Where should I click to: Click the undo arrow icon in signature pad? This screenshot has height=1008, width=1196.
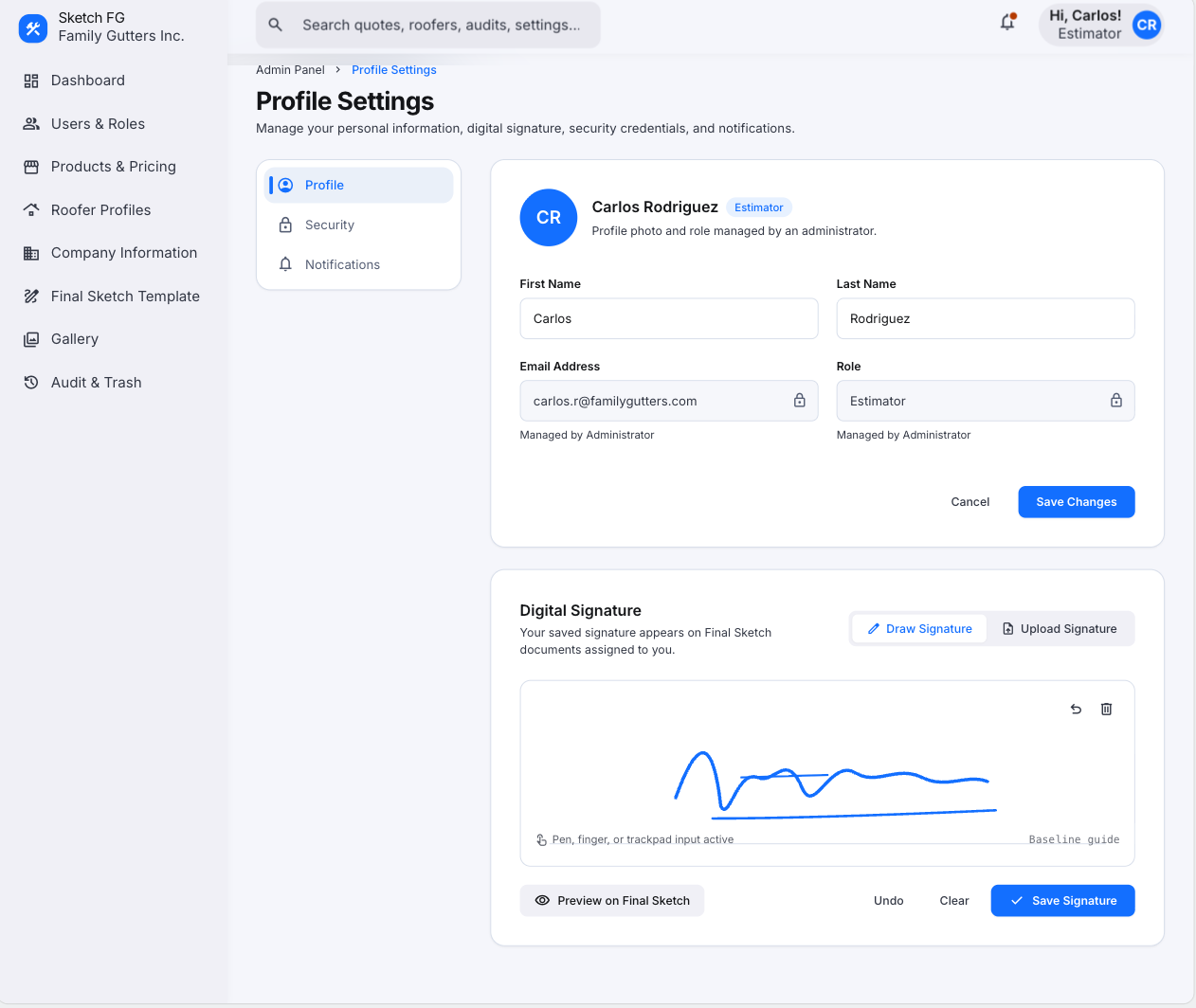[x=1076, y=709]
